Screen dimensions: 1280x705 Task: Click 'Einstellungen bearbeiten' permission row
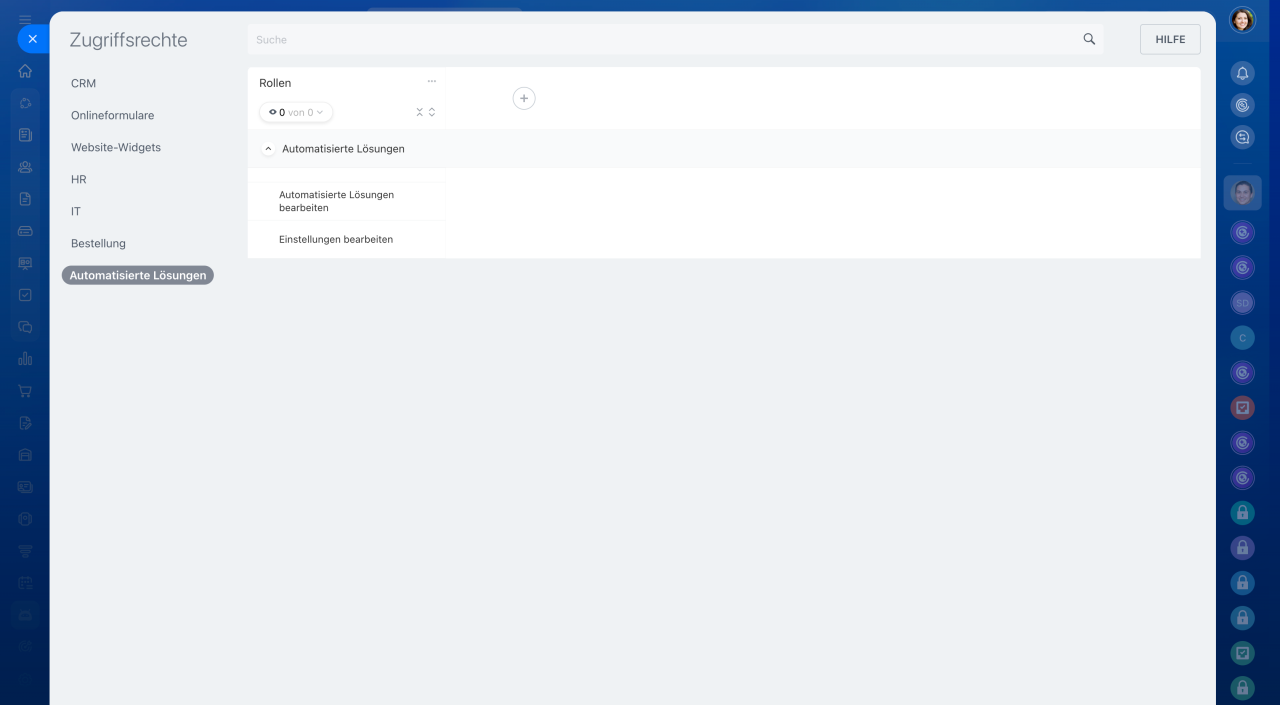[346, 240]
